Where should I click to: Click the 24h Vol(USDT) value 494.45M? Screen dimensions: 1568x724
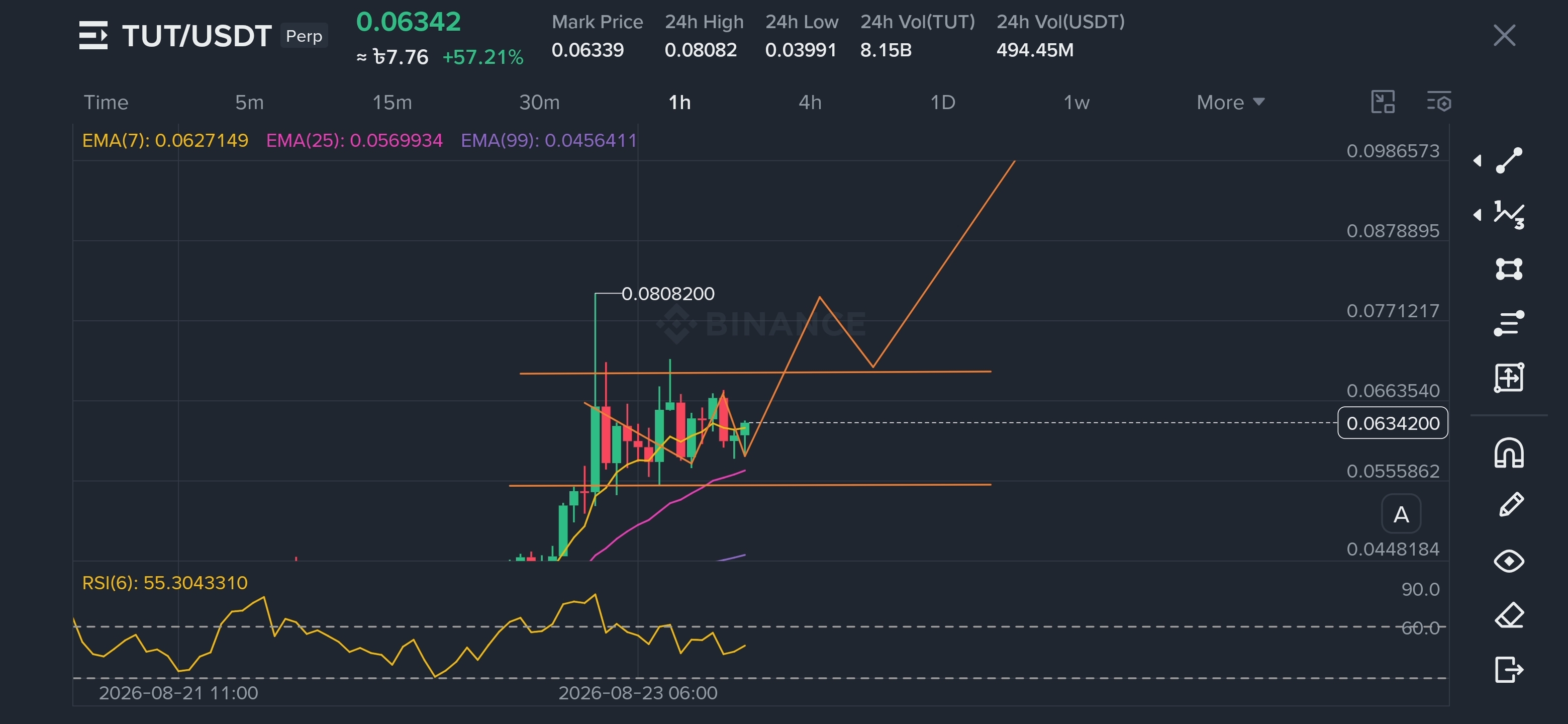[x=1035, y=50]
